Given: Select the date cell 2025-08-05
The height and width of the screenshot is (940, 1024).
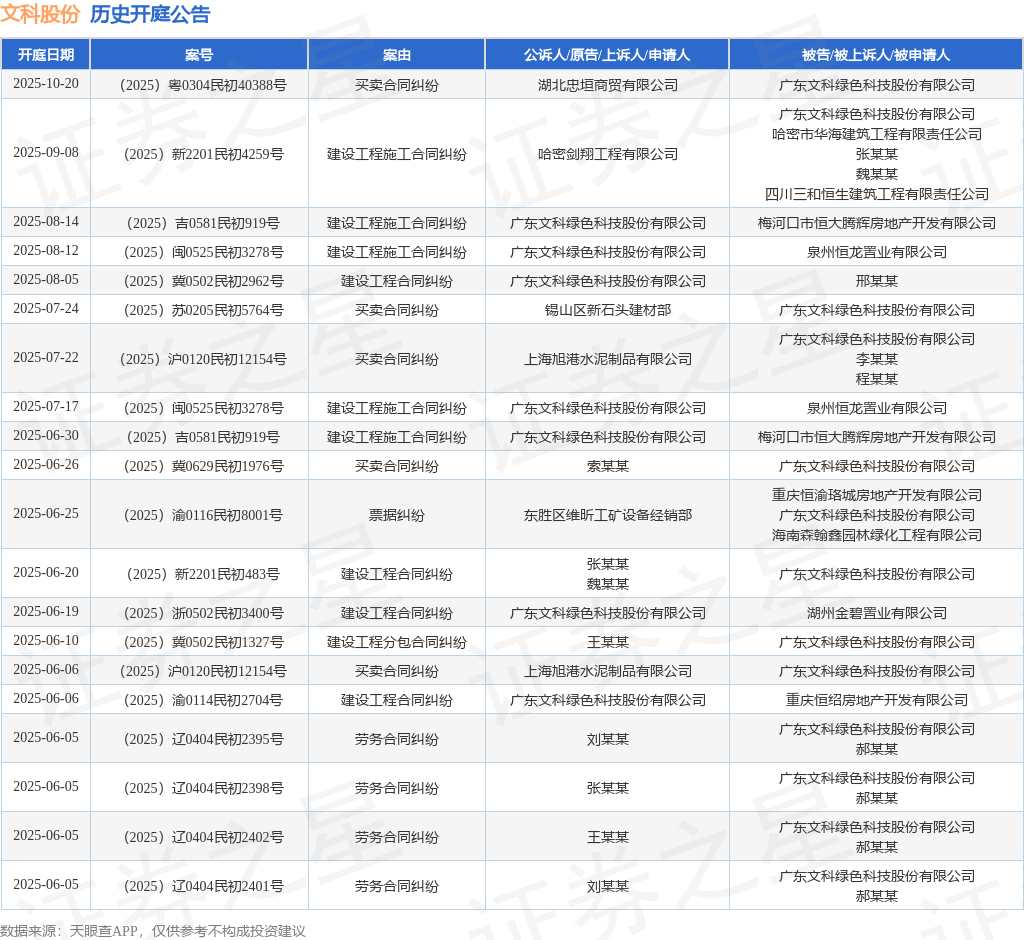Looking at the screenshot, I should (46, 280).
